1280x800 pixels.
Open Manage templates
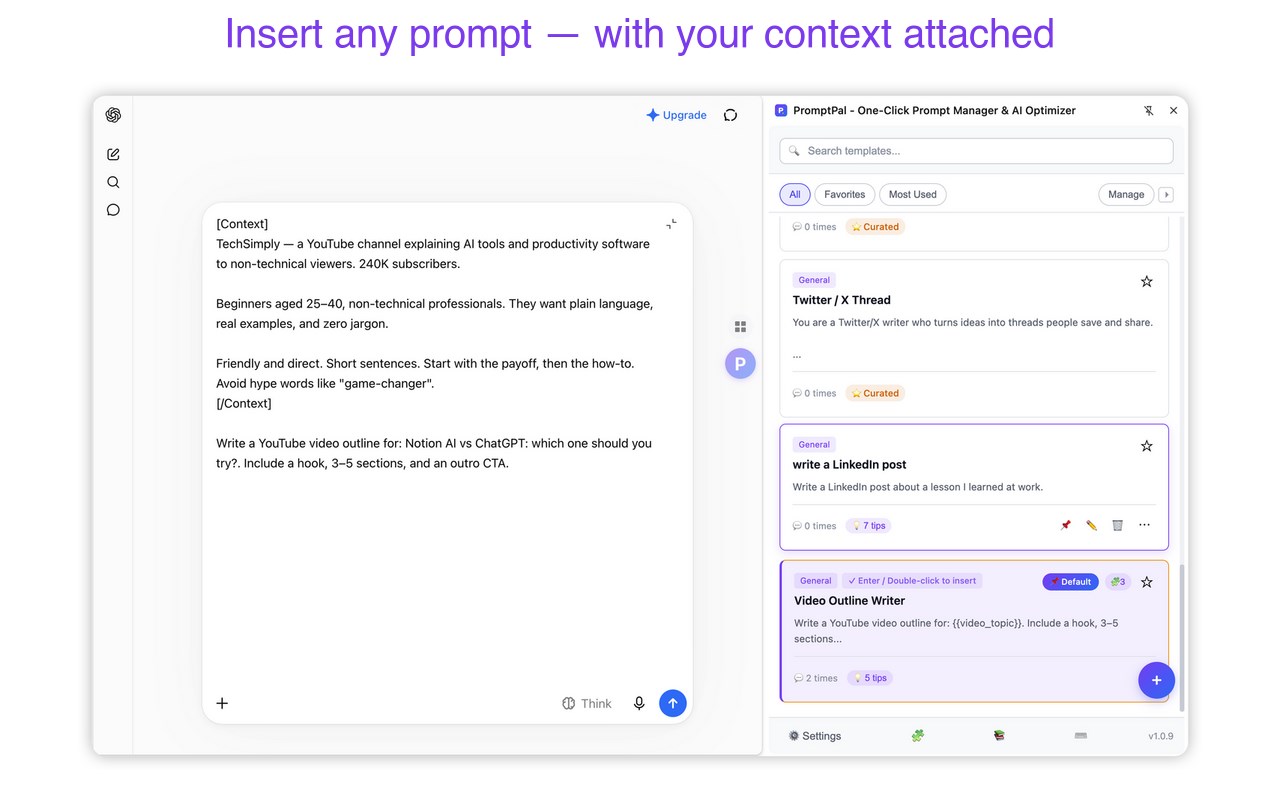1126,195
